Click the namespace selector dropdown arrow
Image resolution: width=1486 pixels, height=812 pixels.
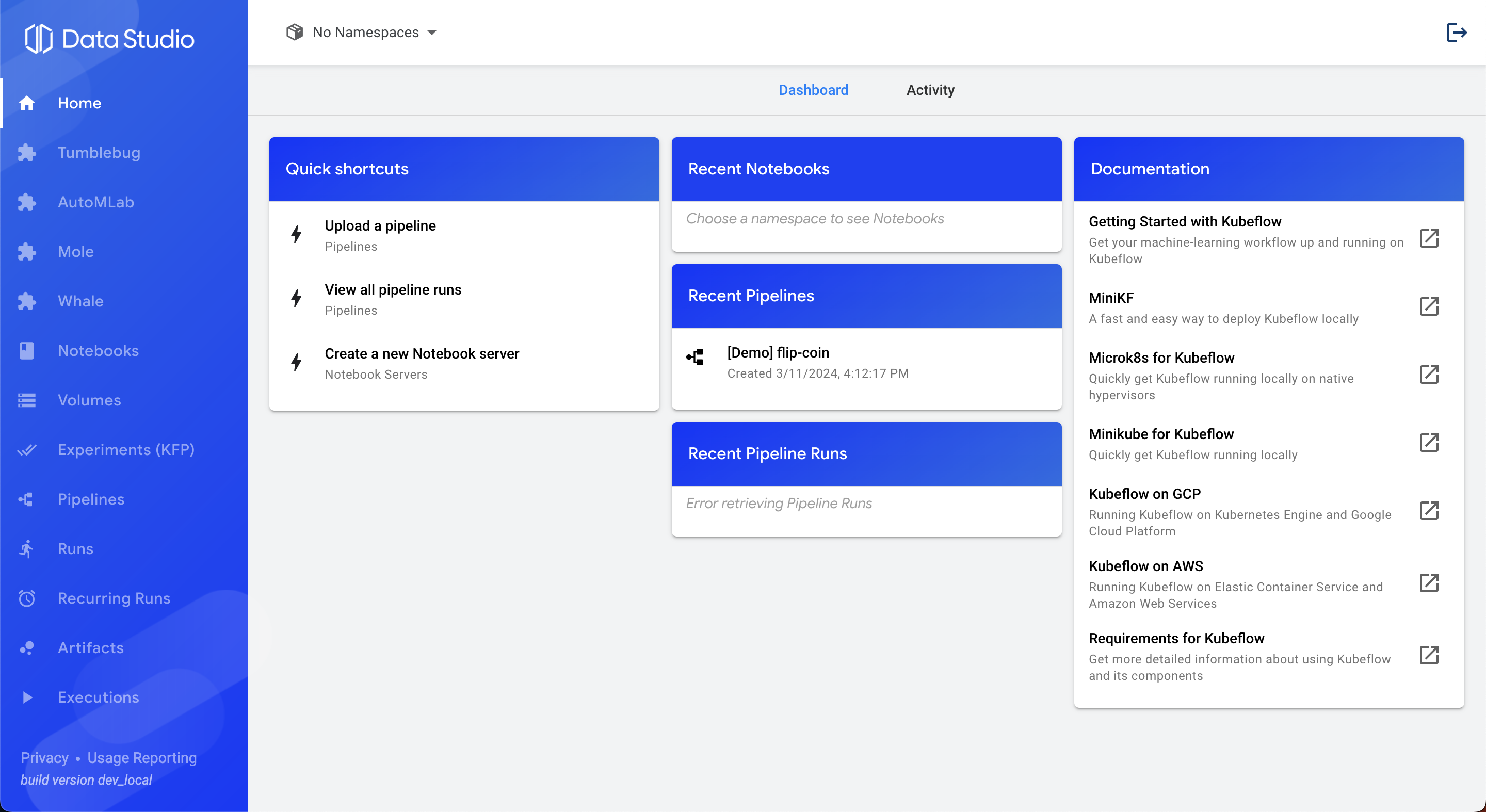coord(432,33)
